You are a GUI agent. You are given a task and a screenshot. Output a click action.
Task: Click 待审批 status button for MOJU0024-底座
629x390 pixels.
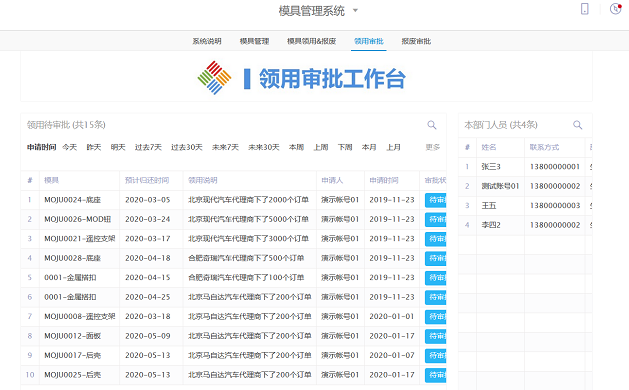pos(436,200)
